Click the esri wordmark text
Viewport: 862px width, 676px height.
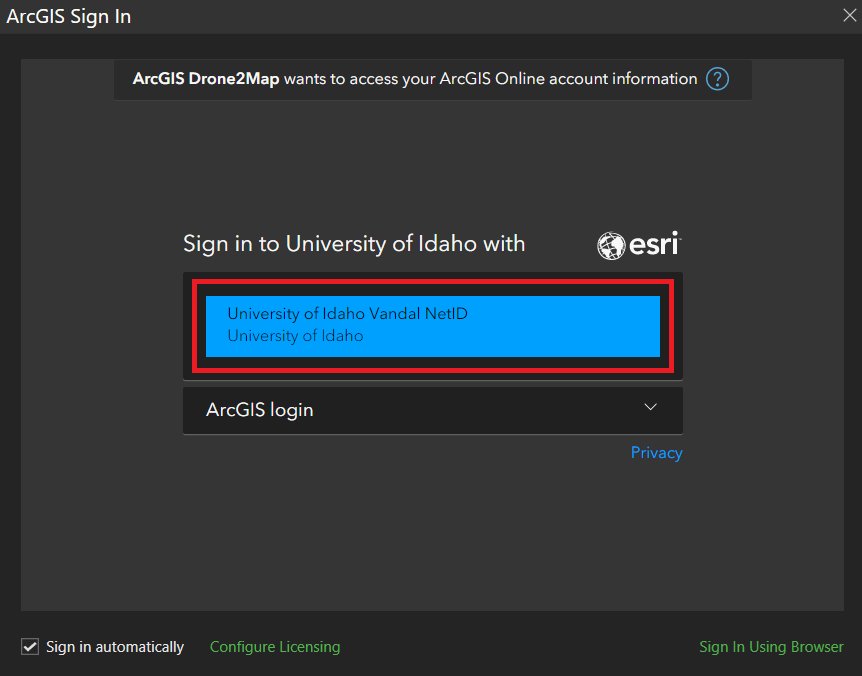(x=654, y=244)
